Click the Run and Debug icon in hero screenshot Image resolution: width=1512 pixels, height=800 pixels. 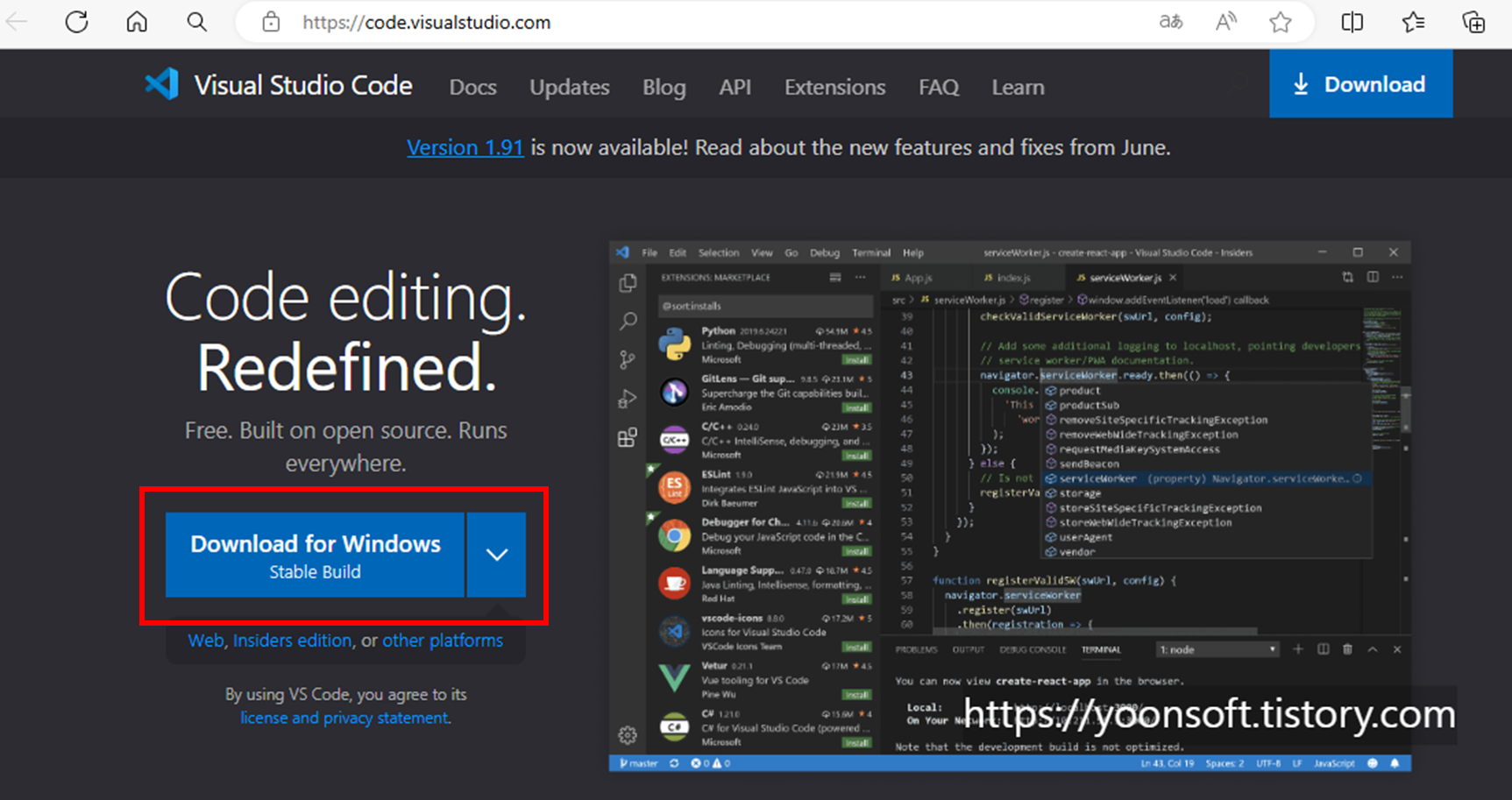tap(628, 399)
